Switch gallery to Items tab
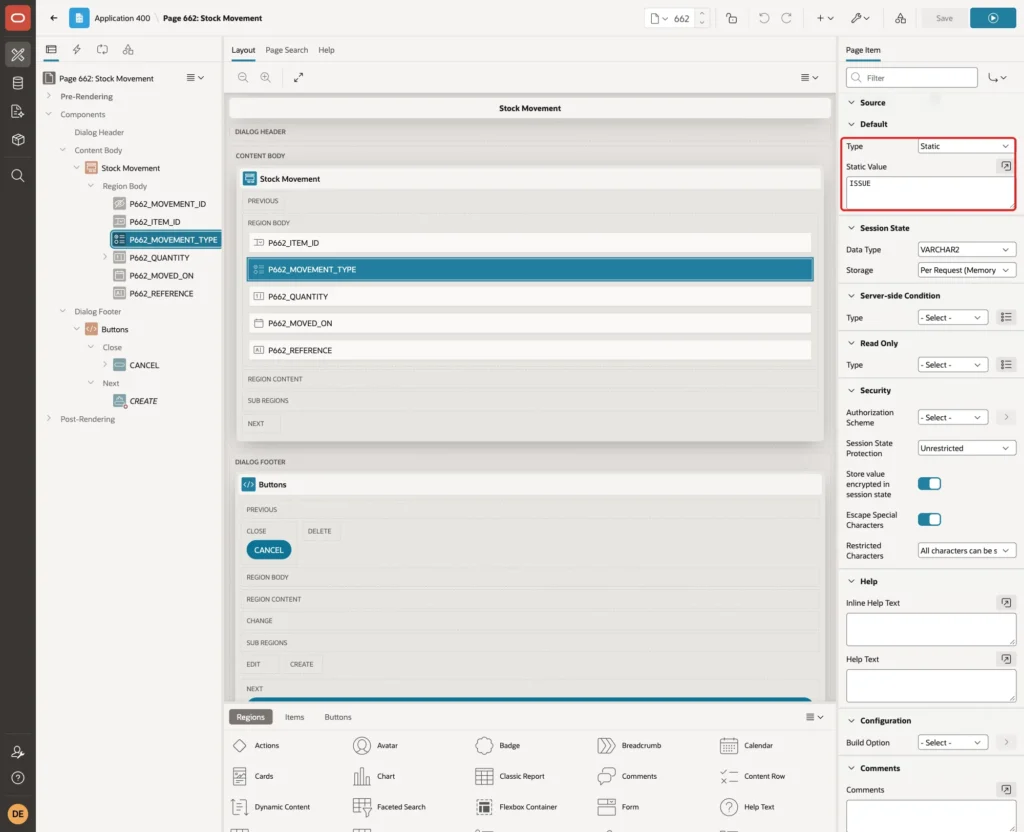The image size is (1024, 832). pos(294,717)
